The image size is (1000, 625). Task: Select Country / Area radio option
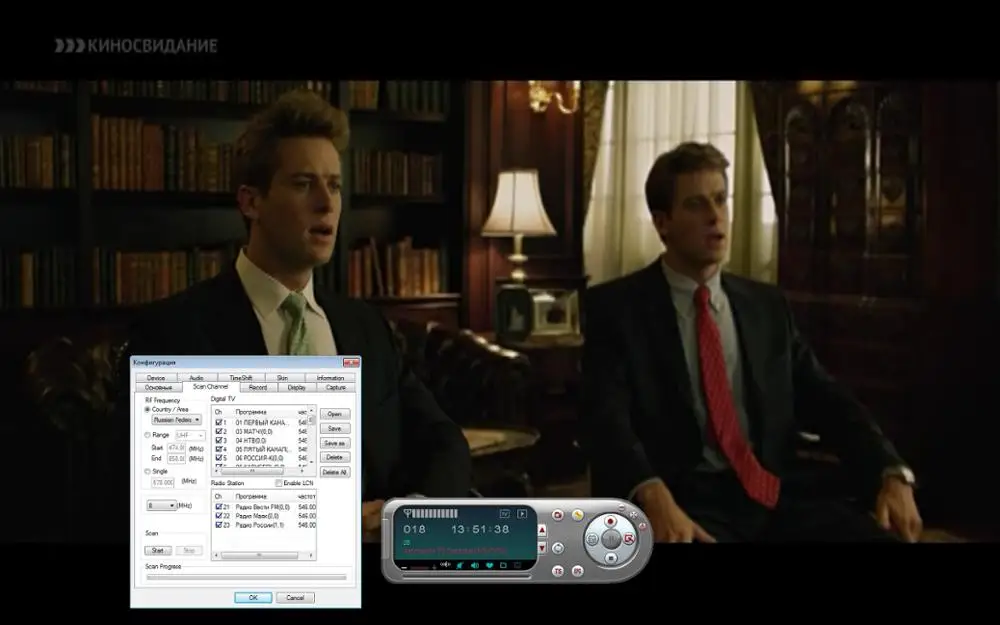[147, 409]
